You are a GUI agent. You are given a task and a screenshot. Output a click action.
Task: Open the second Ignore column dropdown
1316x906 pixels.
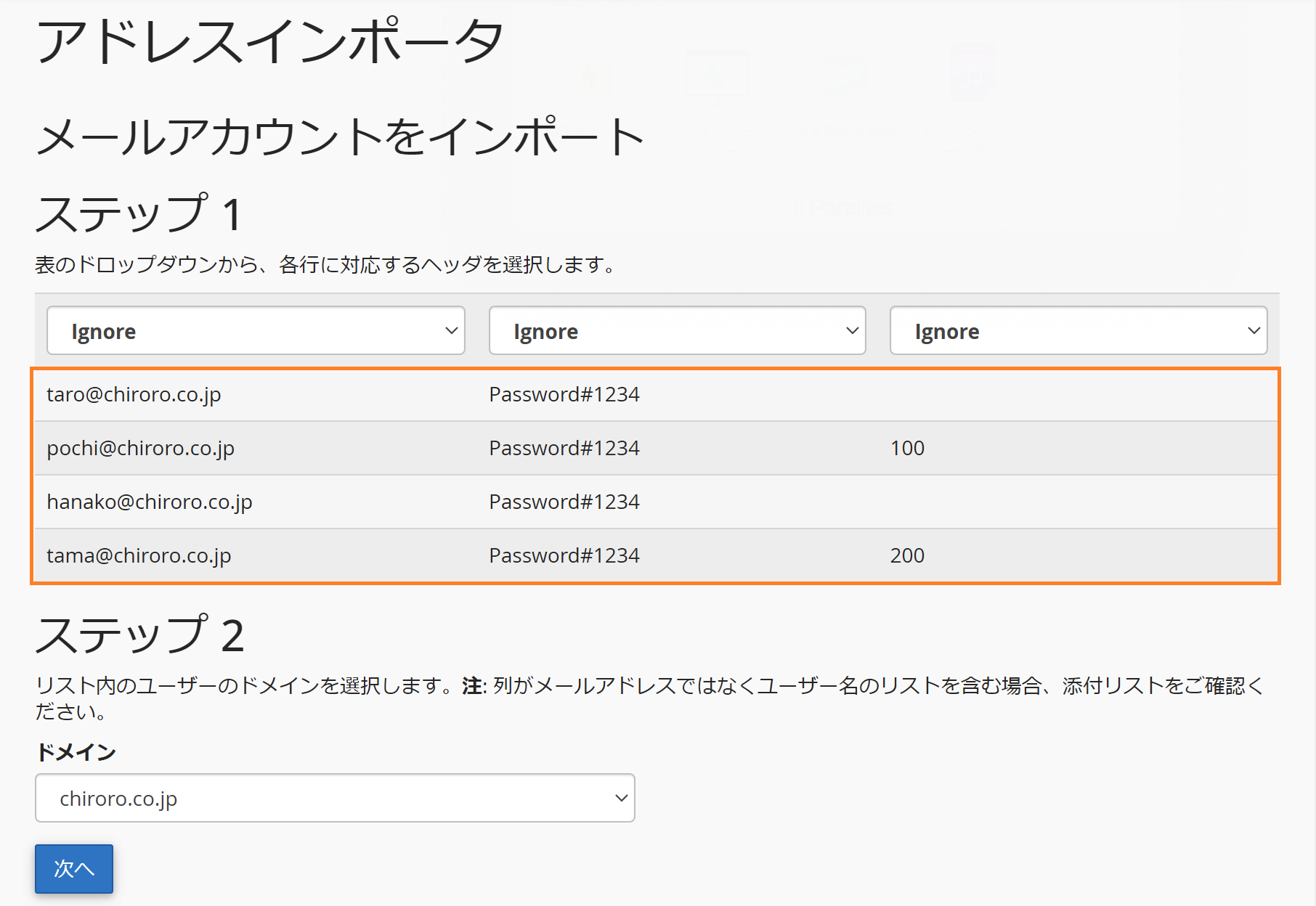[x=677, y=331]
